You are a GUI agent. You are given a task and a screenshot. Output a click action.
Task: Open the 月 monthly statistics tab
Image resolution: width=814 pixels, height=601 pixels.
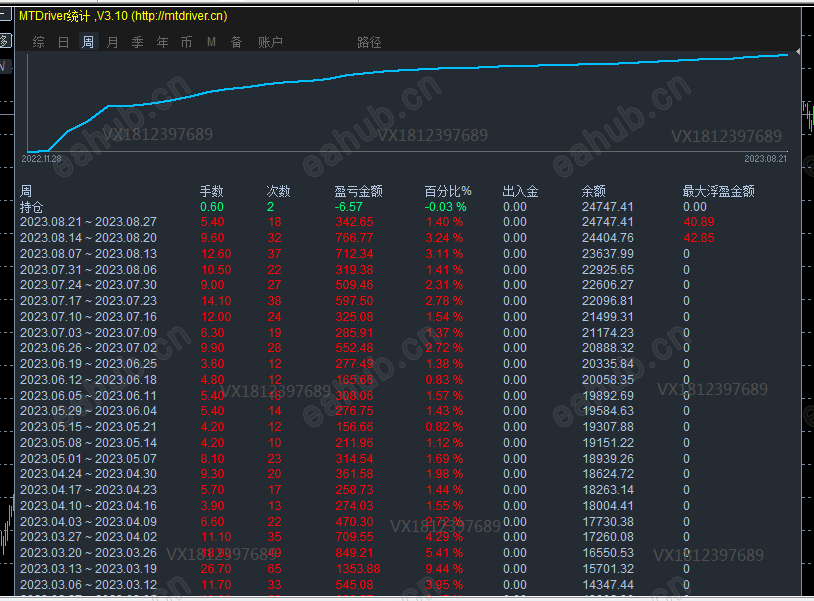113,42
